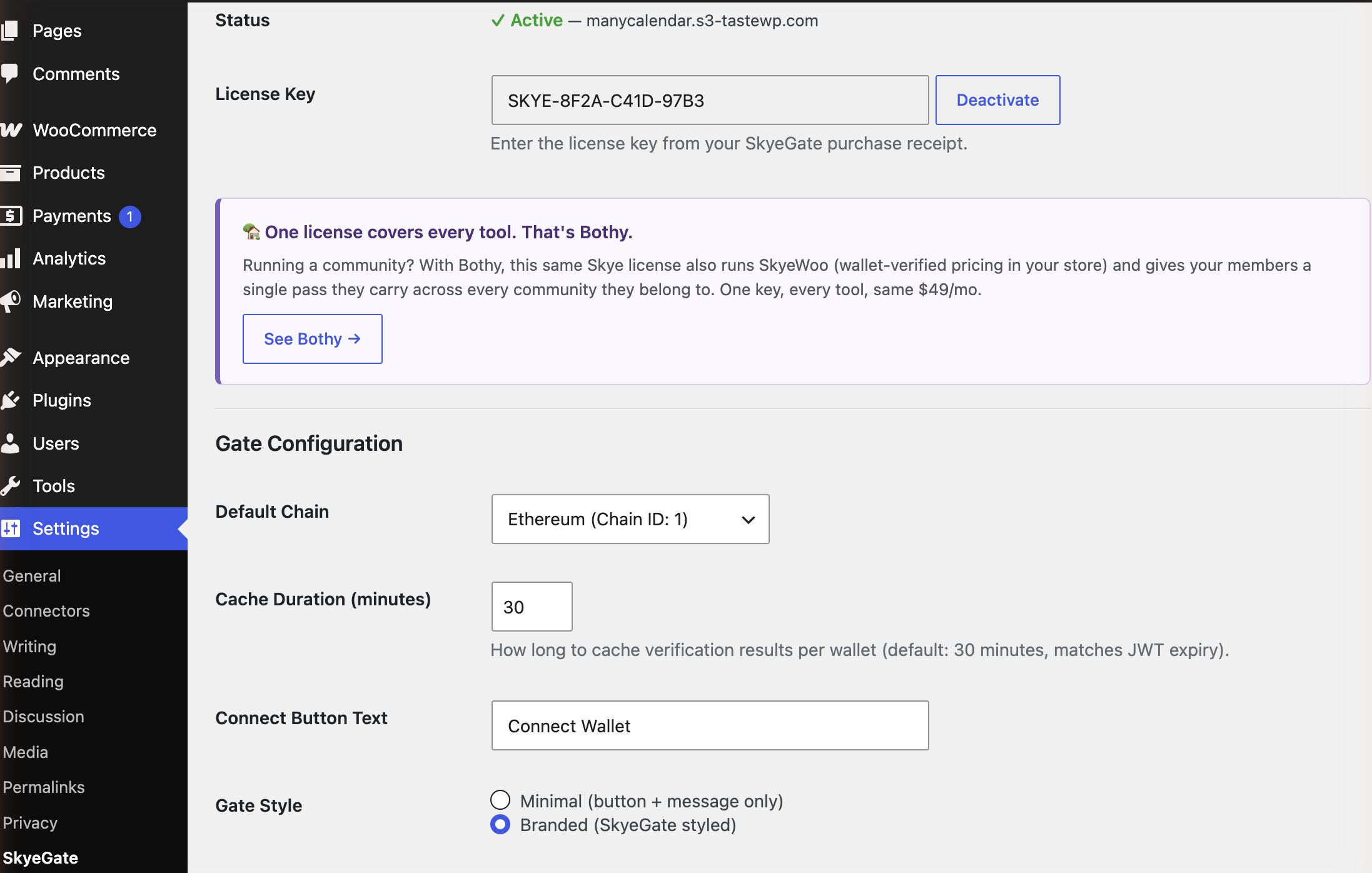Click the green Active checkmark icon
Viewport: 1372px width, 873px height.
[498, 21]
